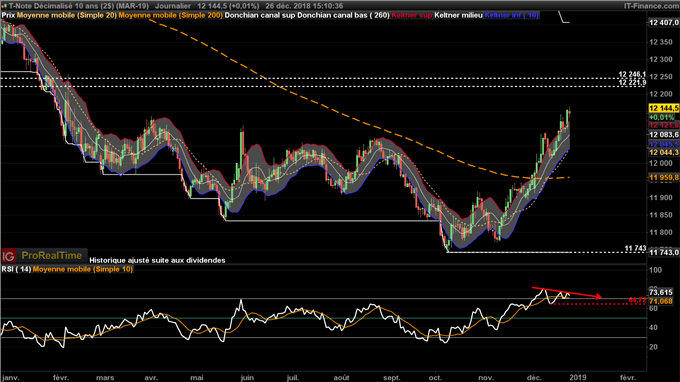This screenshot has height=382, width=680.
Task: Open Moyenne mobile (Simple 20) settings
Action: tap(67, 15)
